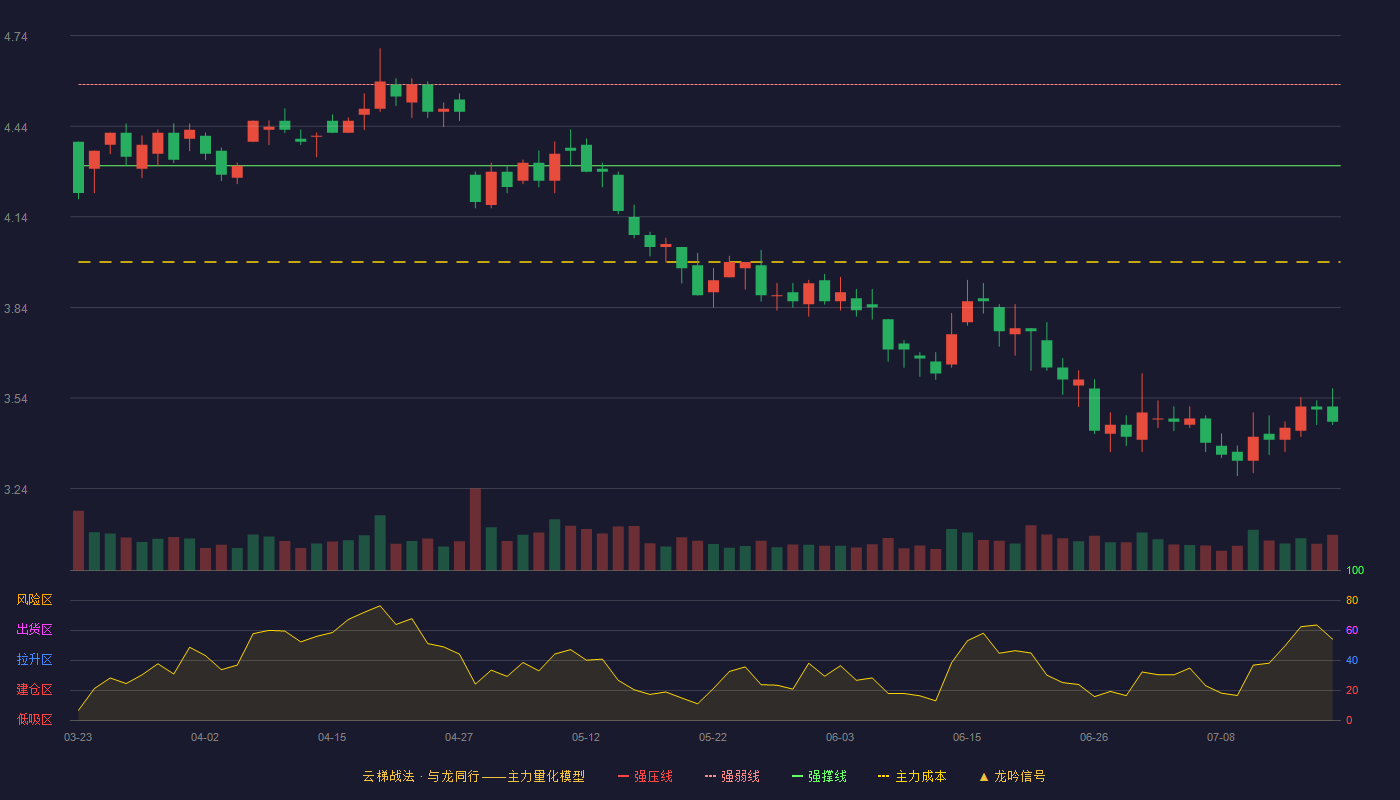Screen dimensions: 1400x800
Task: Click the 20 indicator axis label
Action: 1352,690
